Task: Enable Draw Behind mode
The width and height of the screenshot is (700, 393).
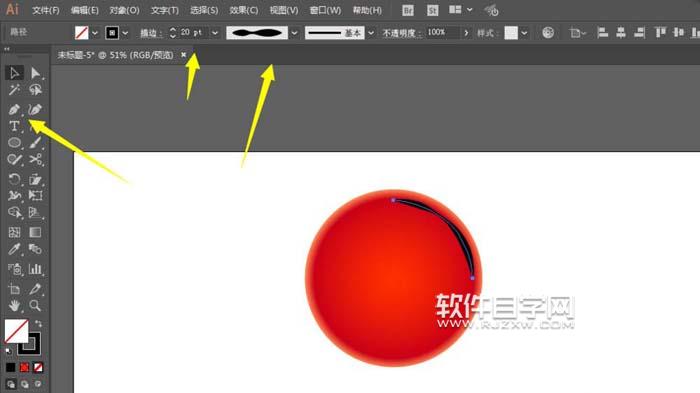Action: (x=25, y=384)
